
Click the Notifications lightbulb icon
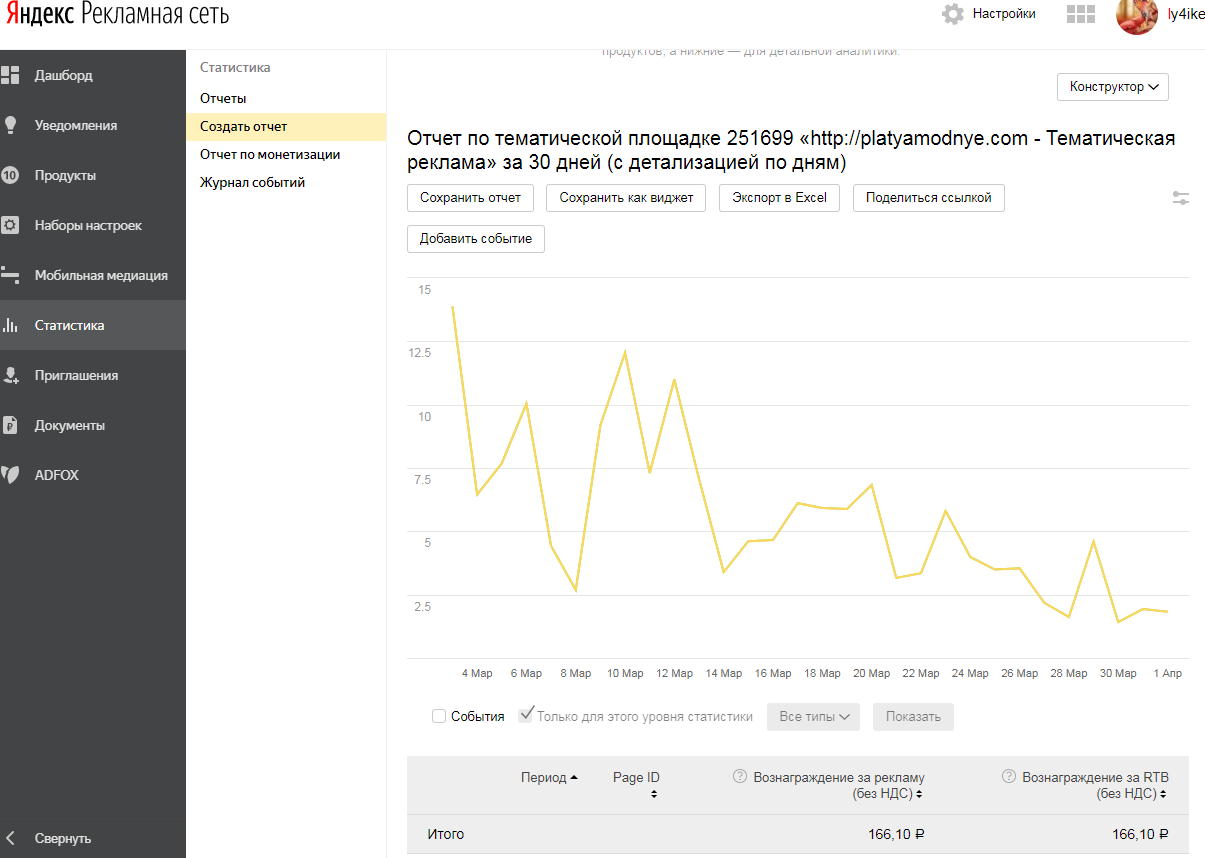pyautogui.click(x=11, y=125)
